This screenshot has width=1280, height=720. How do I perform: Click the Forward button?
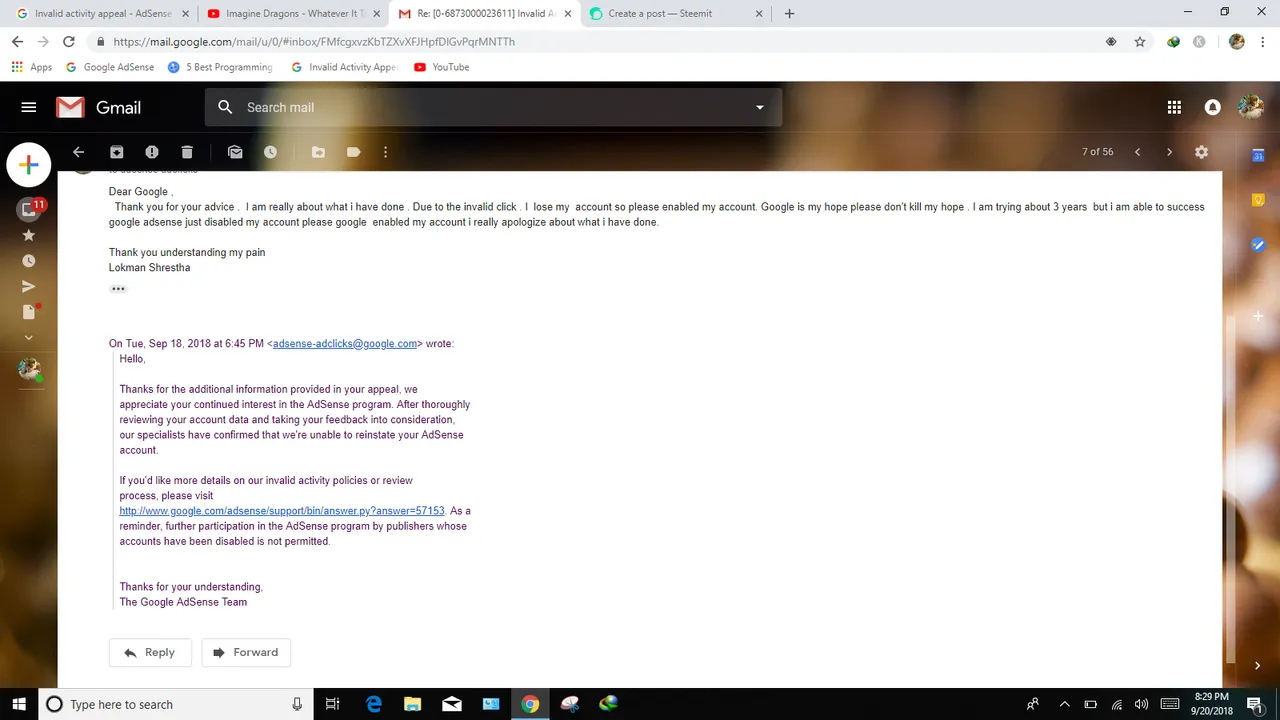(x=246, y=652)
